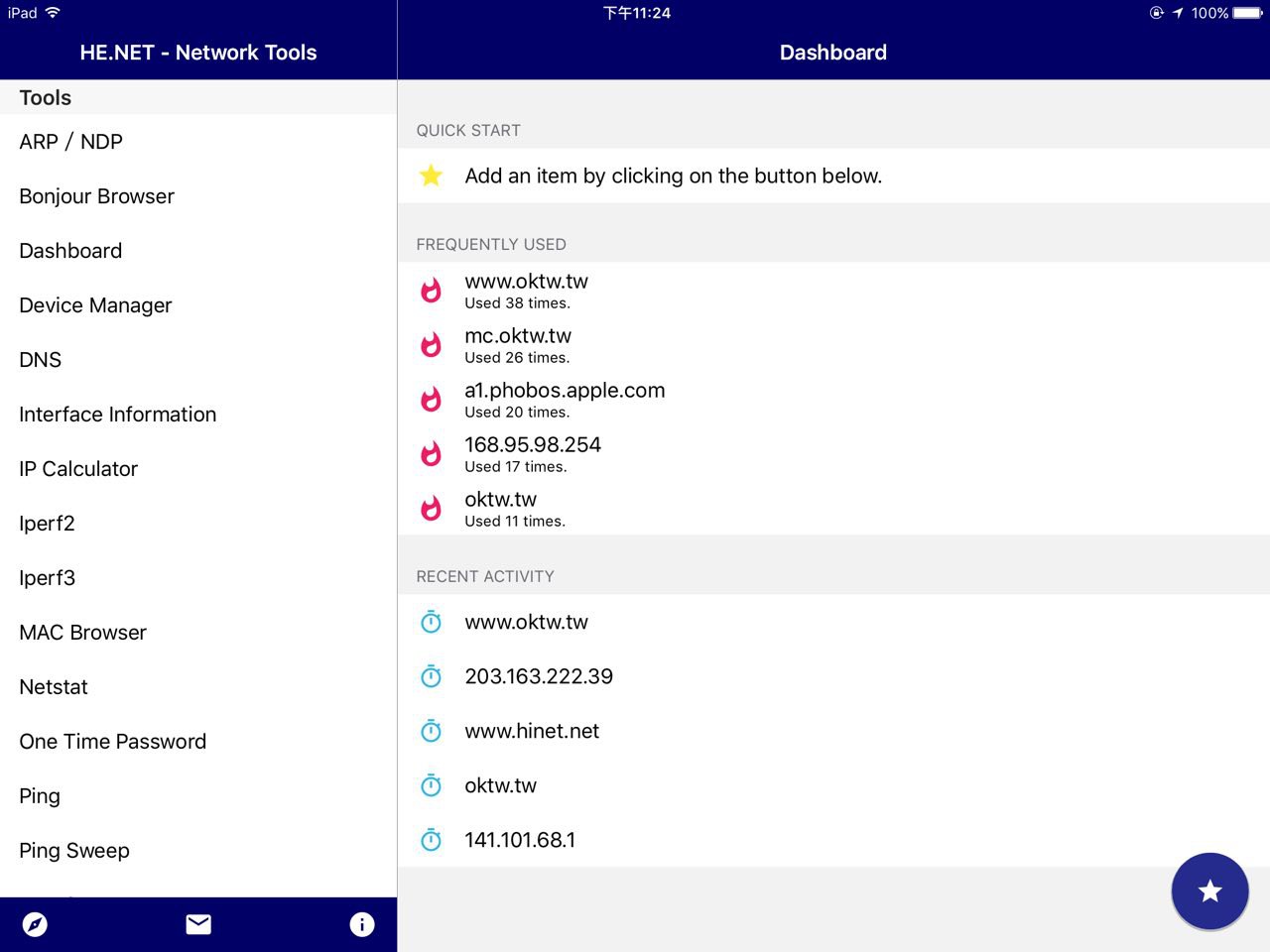Tap the compass icon in bottom bar
The height and width of the screenshot is (952, 1270).
35,925
